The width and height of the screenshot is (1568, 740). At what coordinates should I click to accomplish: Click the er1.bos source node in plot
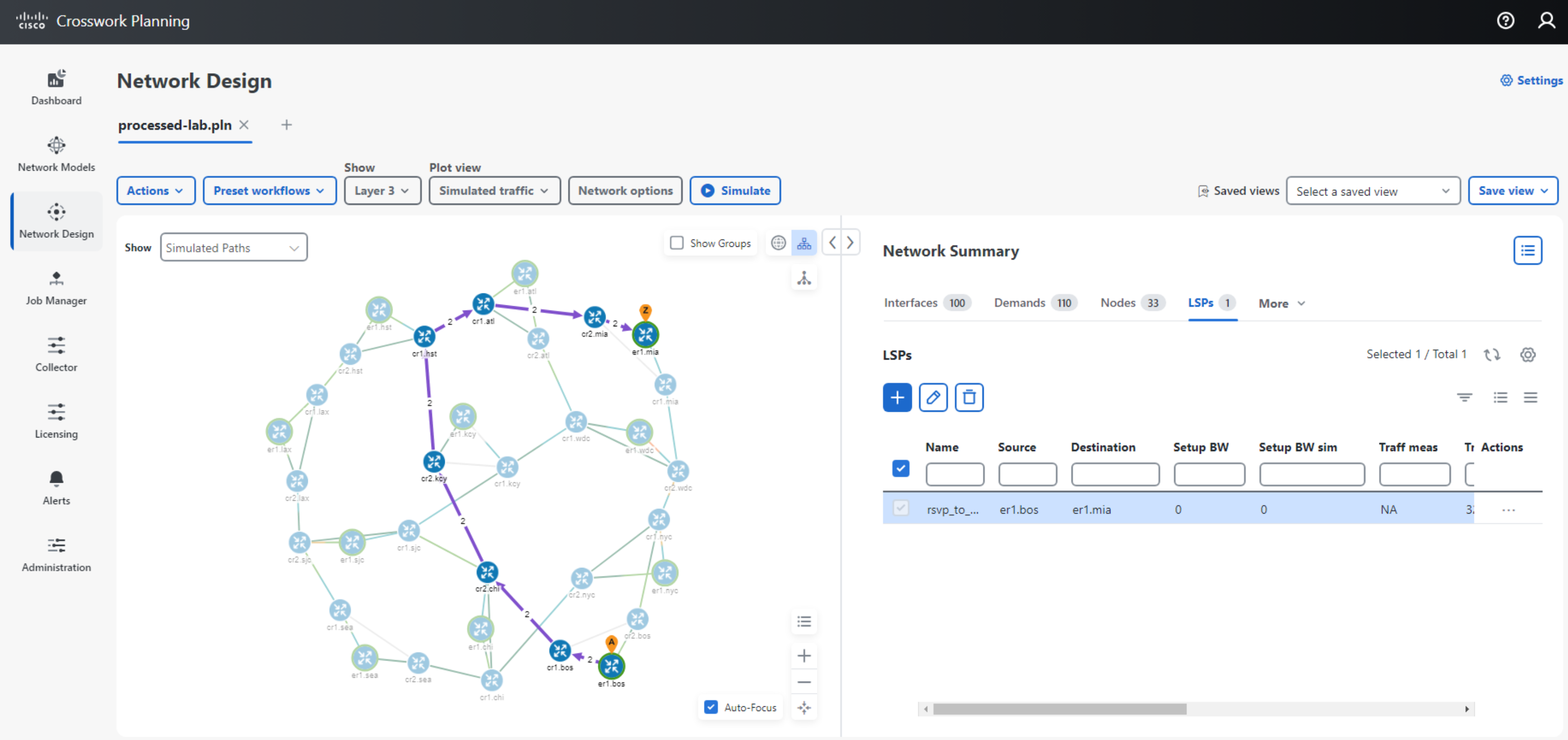[611, 666]
